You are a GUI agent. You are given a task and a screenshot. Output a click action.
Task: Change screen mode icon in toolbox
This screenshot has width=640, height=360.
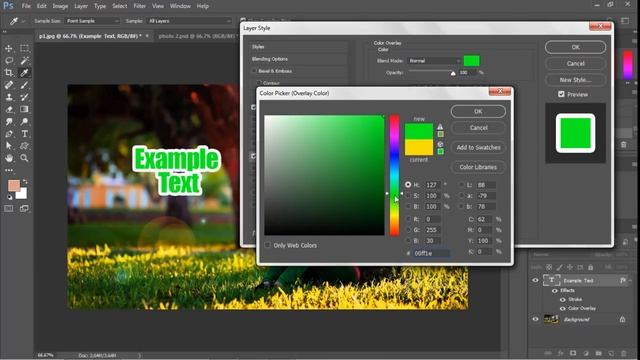(x=24, y=209)
